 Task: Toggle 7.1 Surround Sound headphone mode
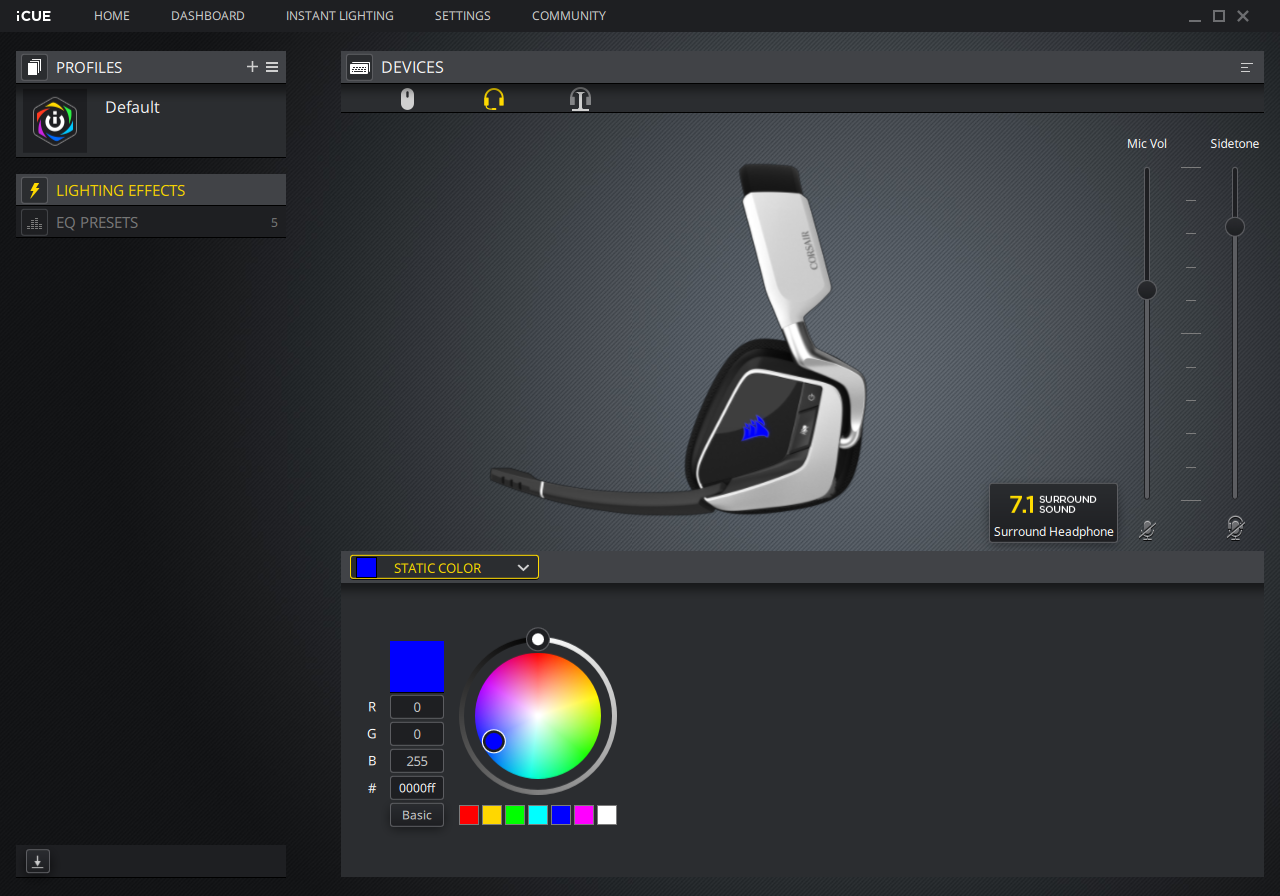tap(1053, 513)
